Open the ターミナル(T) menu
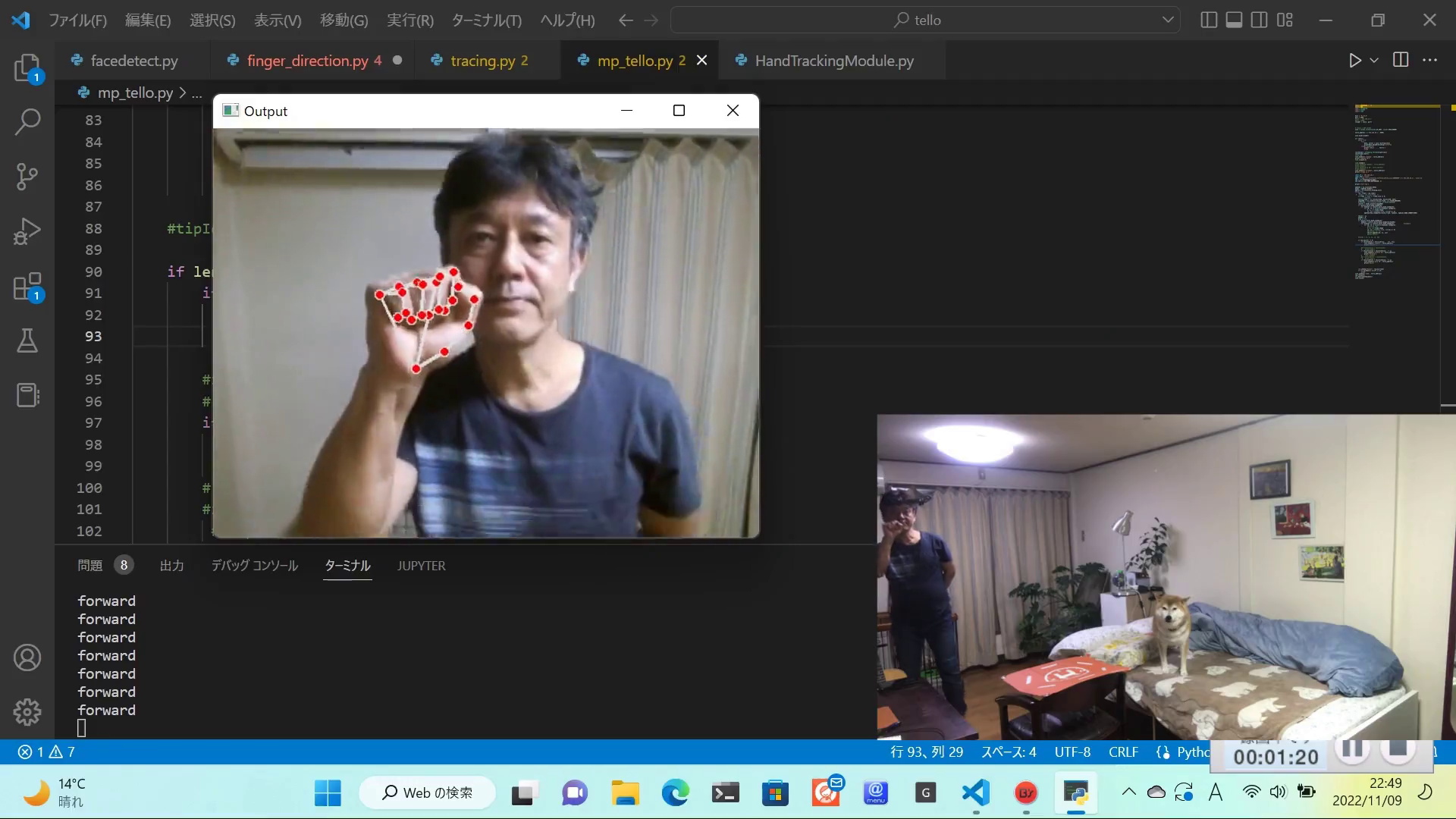The image size is (1456, 819). [486, 20]
